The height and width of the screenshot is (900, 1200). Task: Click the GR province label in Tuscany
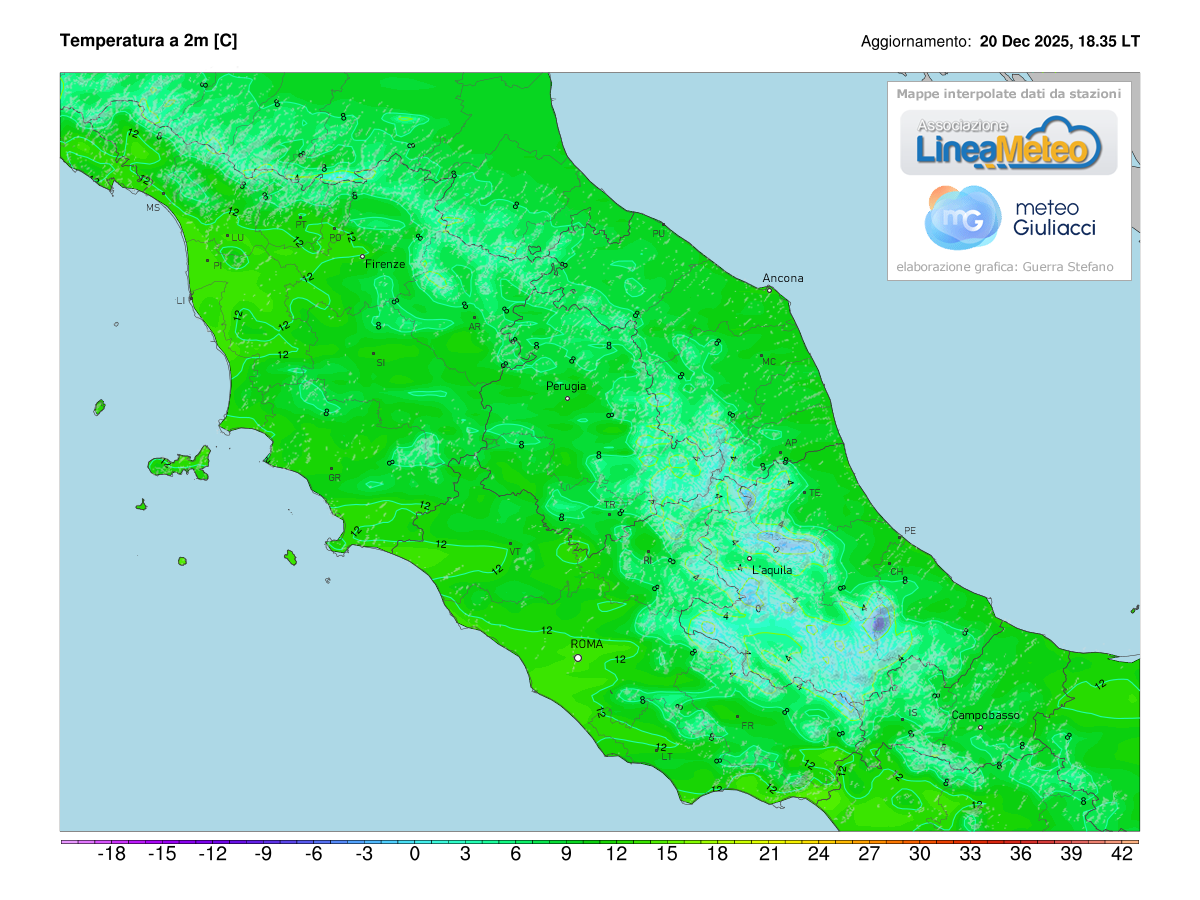336,478
